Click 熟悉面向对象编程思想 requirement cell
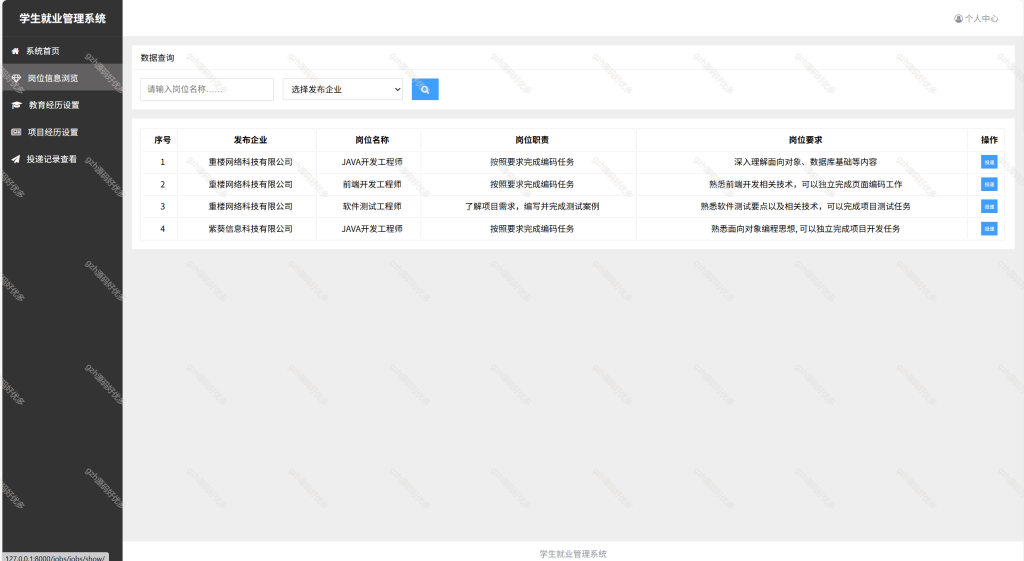Screen dimensions: 1024x561 tap(805, 229)
